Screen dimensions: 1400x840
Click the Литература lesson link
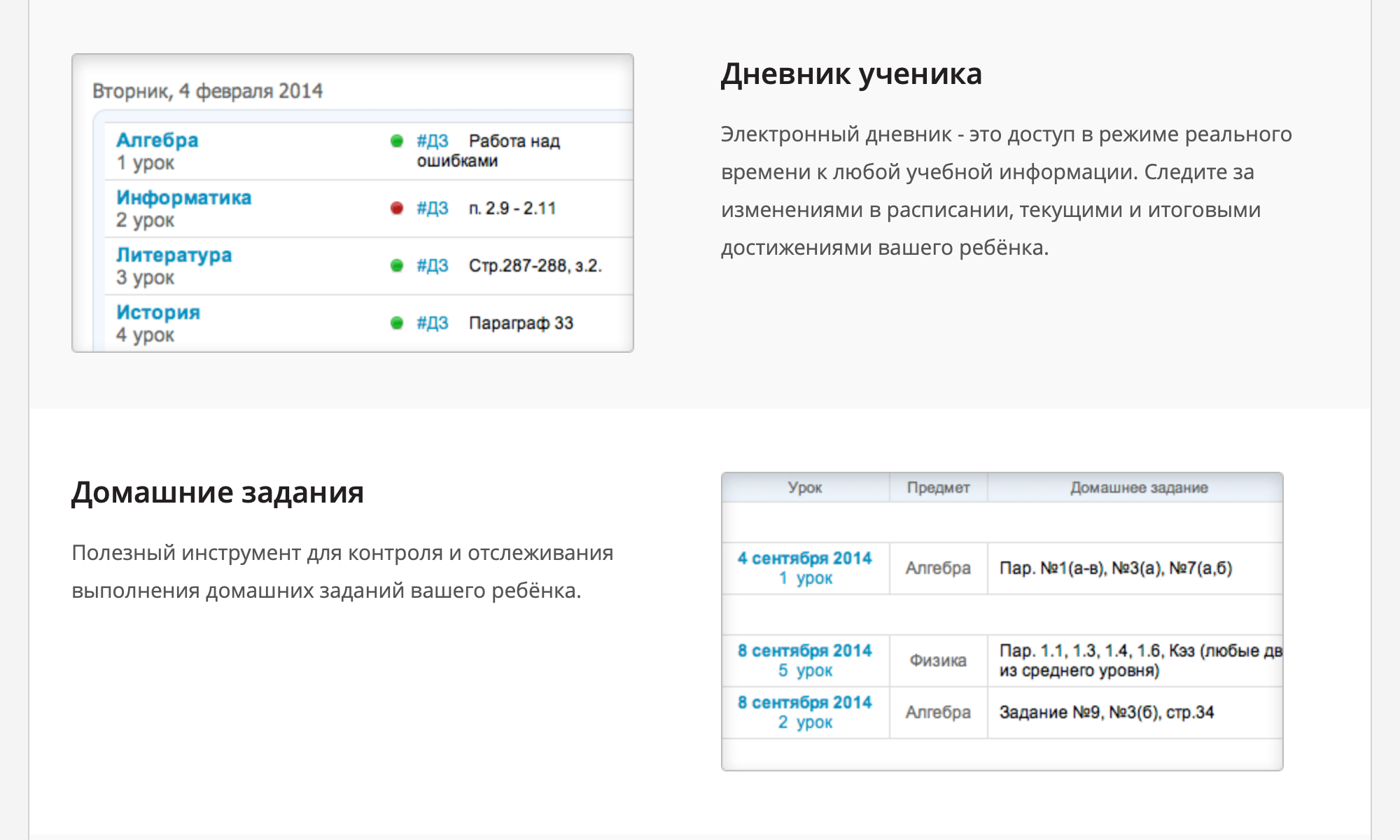[x=174, y=255]
